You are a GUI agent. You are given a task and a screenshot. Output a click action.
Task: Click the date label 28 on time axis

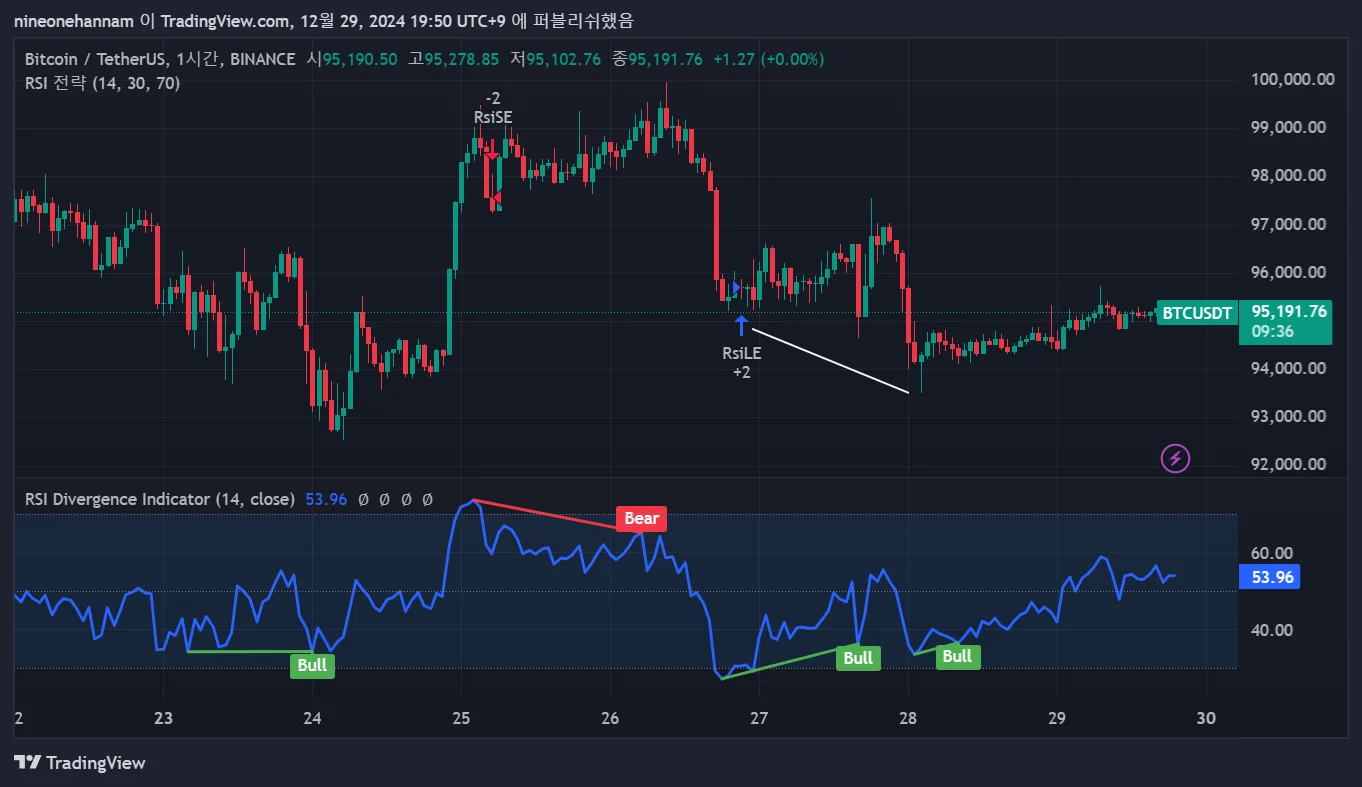pos(908,717)
